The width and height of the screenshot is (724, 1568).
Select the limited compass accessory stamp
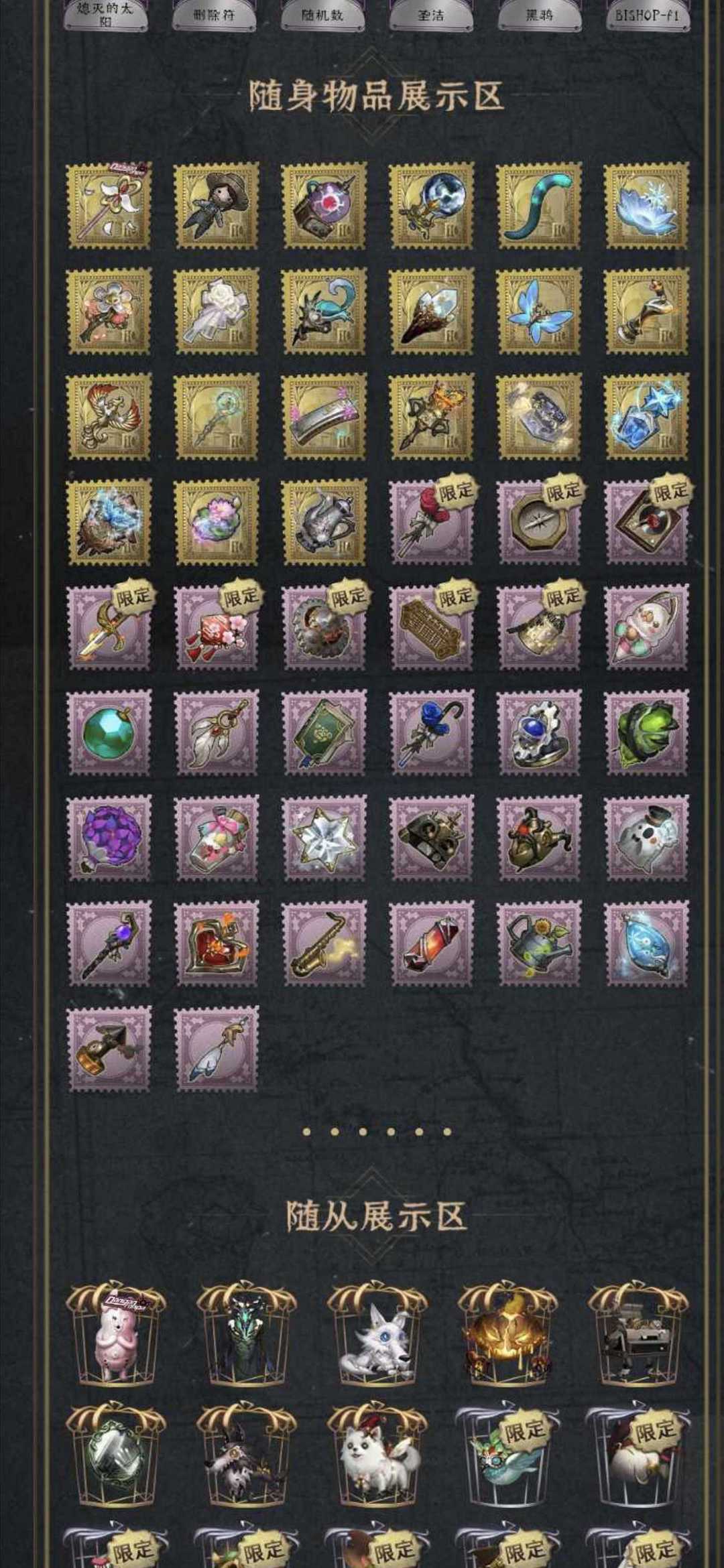539,522
